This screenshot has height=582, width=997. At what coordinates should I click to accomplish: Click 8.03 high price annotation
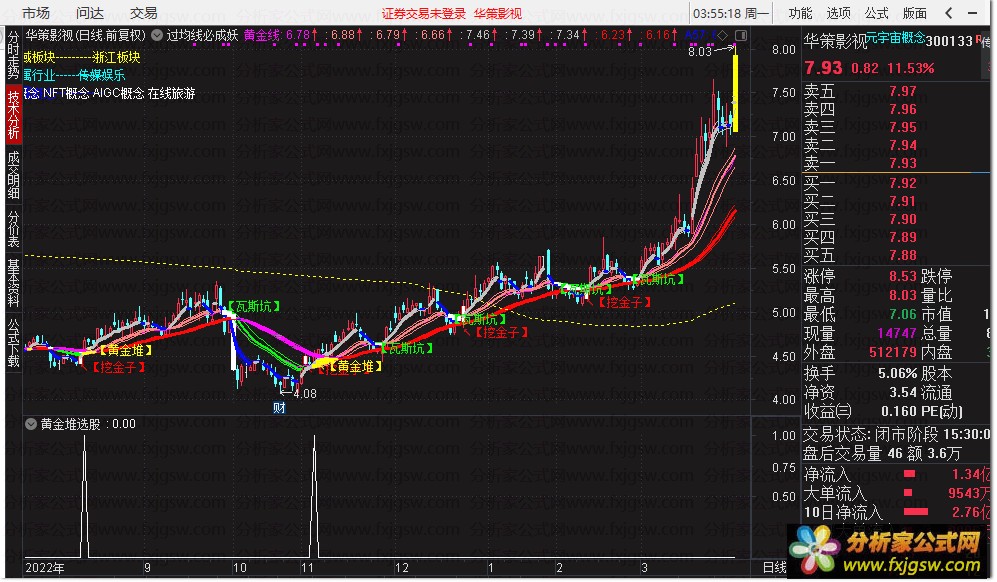(699, 52)
